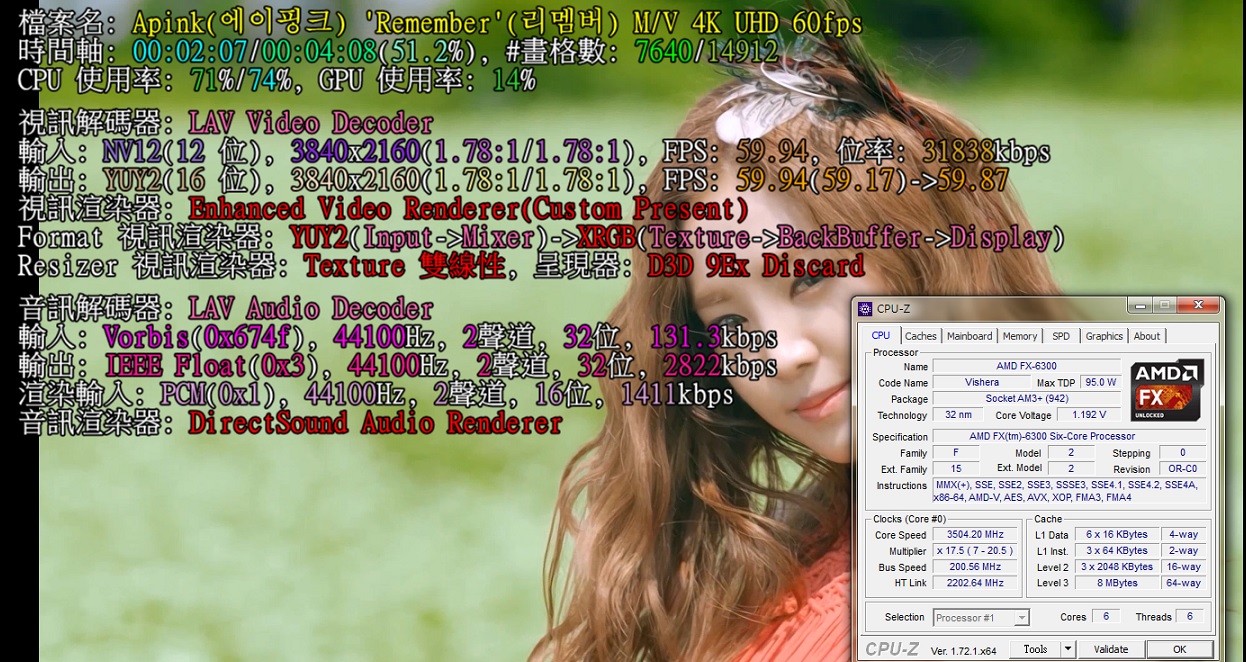Expand the Tools button dropdown arrow
Viewport: 1246px width, 662px height.
point(1068,649)
